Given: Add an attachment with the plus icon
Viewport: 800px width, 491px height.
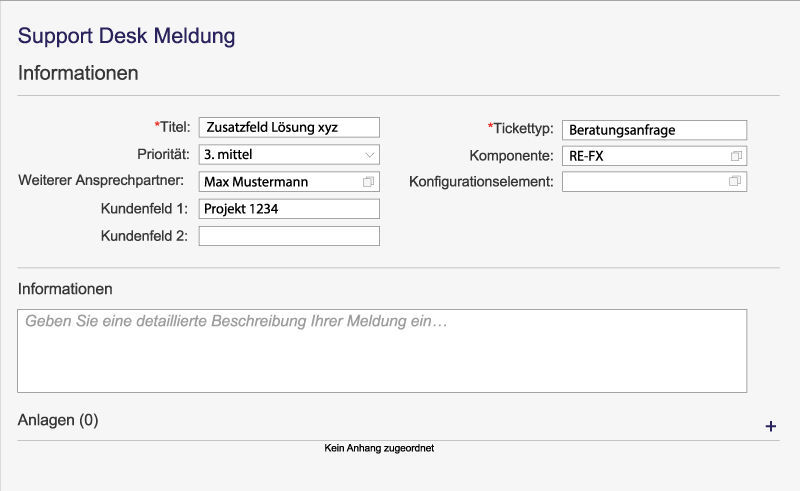Looking at the screenshot, I should pos(770,426).
